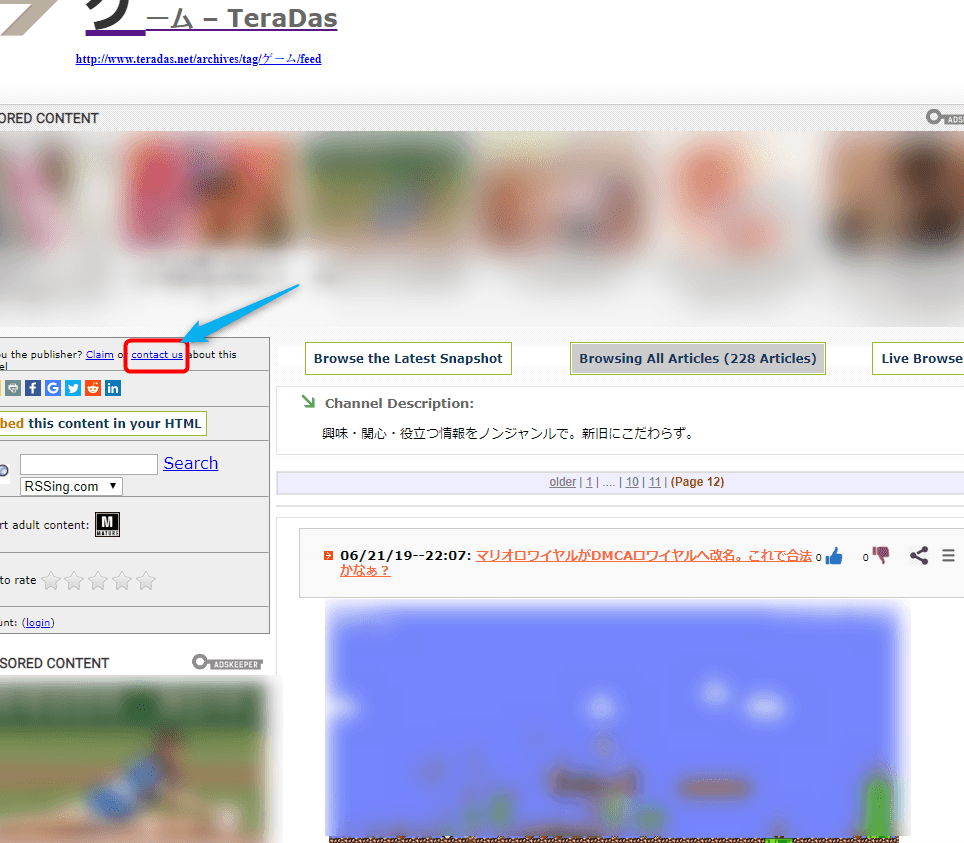Click the contact us link
This screenshot has width=964, height=843.
(x=157, y=355)
